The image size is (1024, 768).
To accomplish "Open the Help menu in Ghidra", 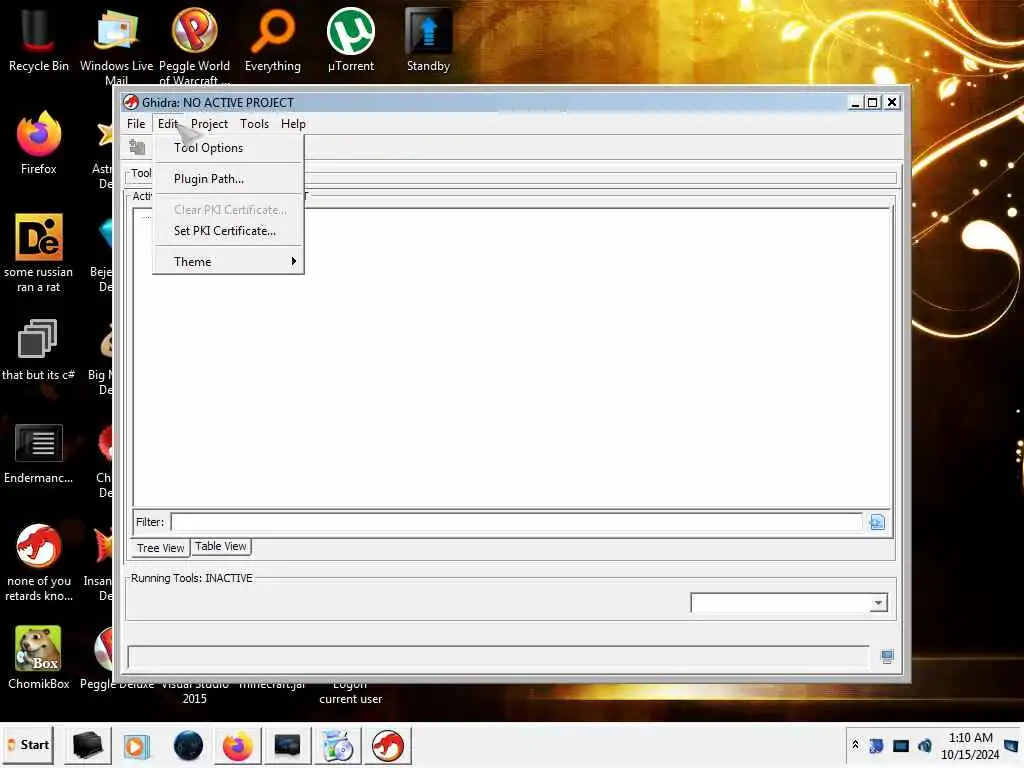I will [x=293, y=123].
